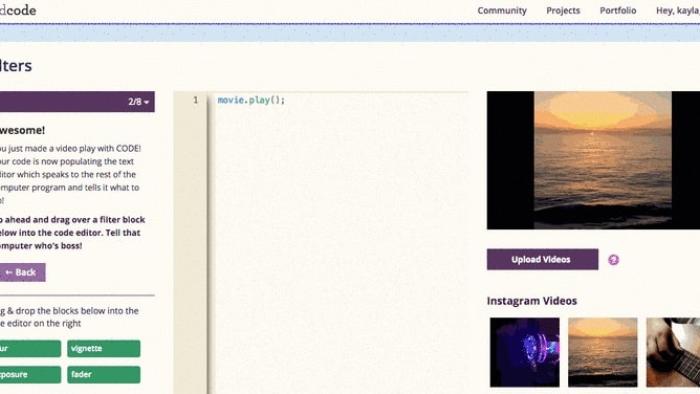Select the exposure filter block
The width and height of the screenshot is (700, 394).
click(x=30, y=375)
